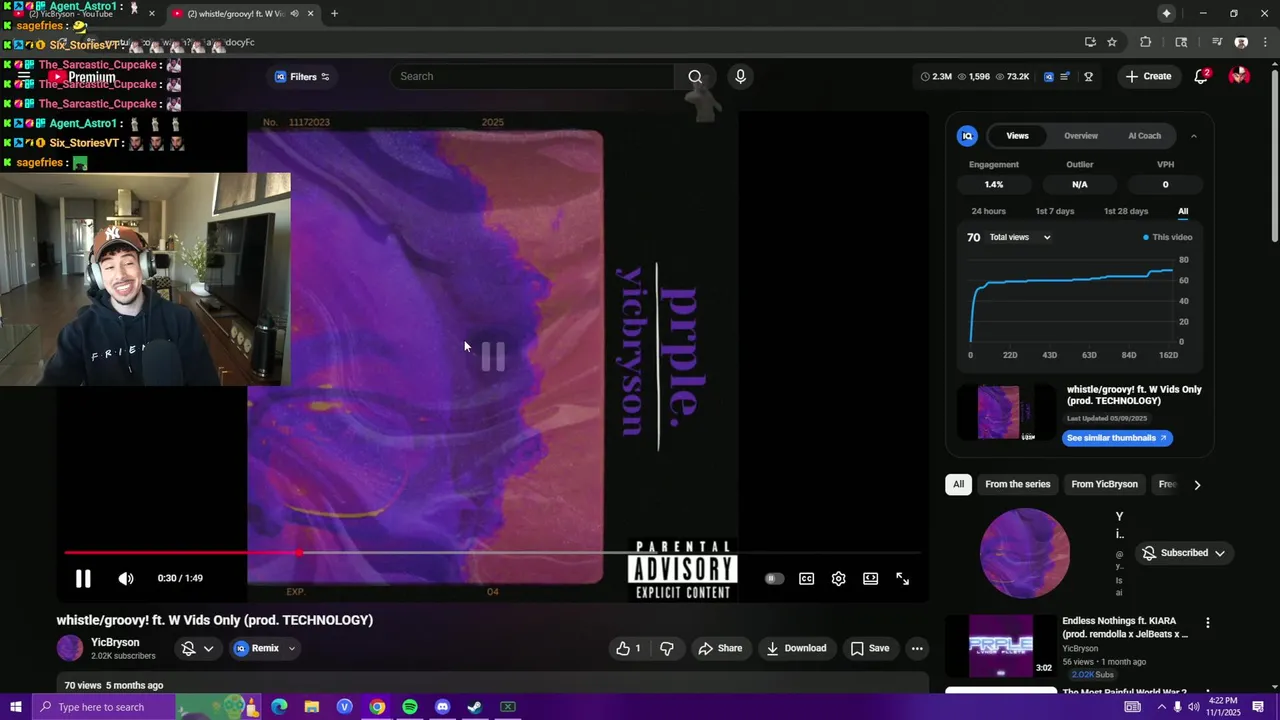Pause the video with the pause button
Viewport: 1280px width, 720px height.
83,578
